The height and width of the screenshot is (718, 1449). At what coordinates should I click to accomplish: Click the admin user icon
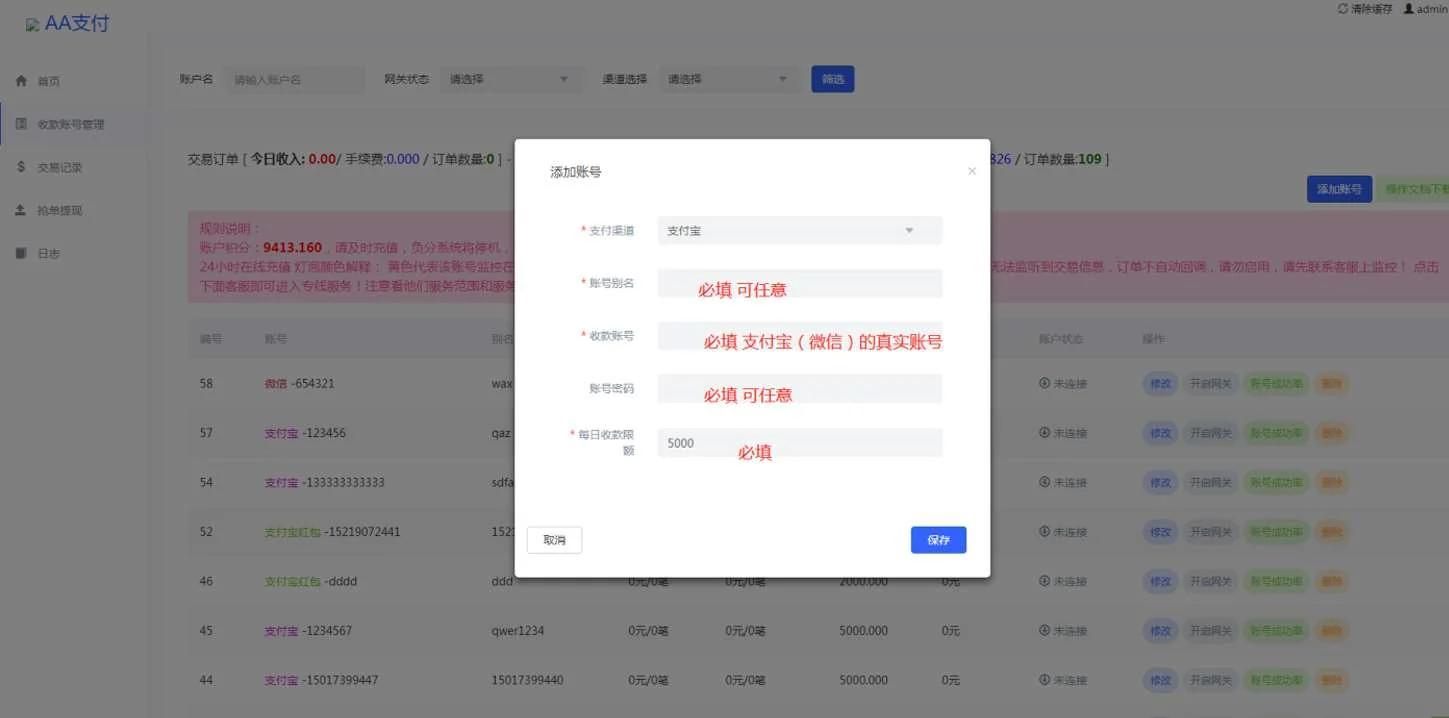tap(1409, 9)
